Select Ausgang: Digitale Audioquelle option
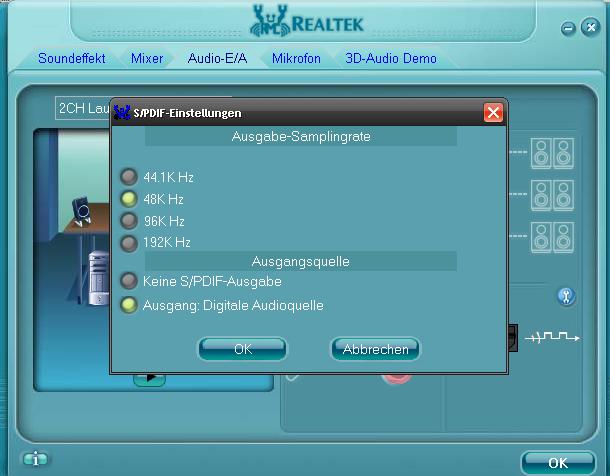The width and height of the screenshot is (610, 476). tap(129, 305)
